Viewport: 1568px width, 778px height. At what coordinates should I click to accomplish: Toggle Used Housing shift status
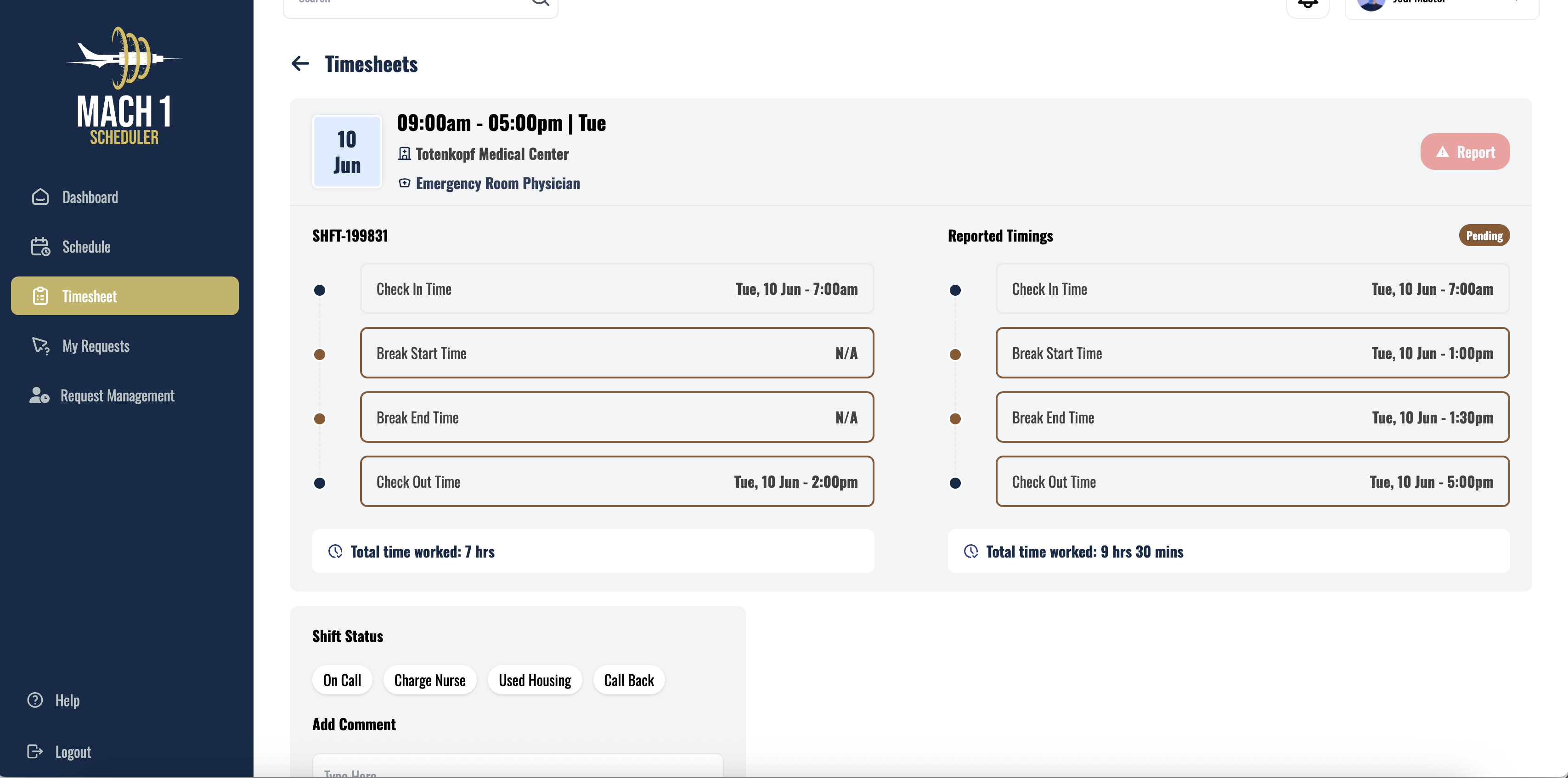[535, 679]
